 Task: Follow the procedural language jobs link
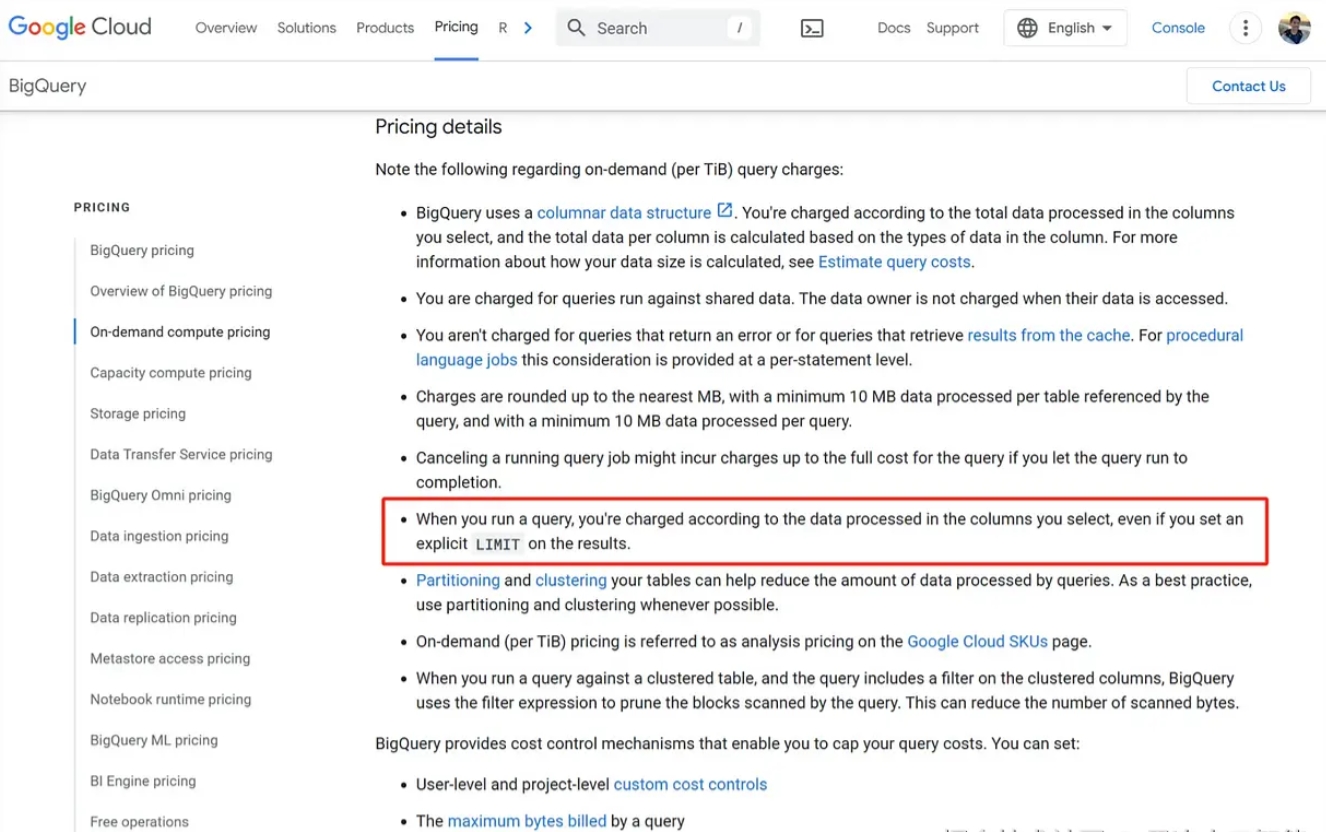click(x=830, y=347)
